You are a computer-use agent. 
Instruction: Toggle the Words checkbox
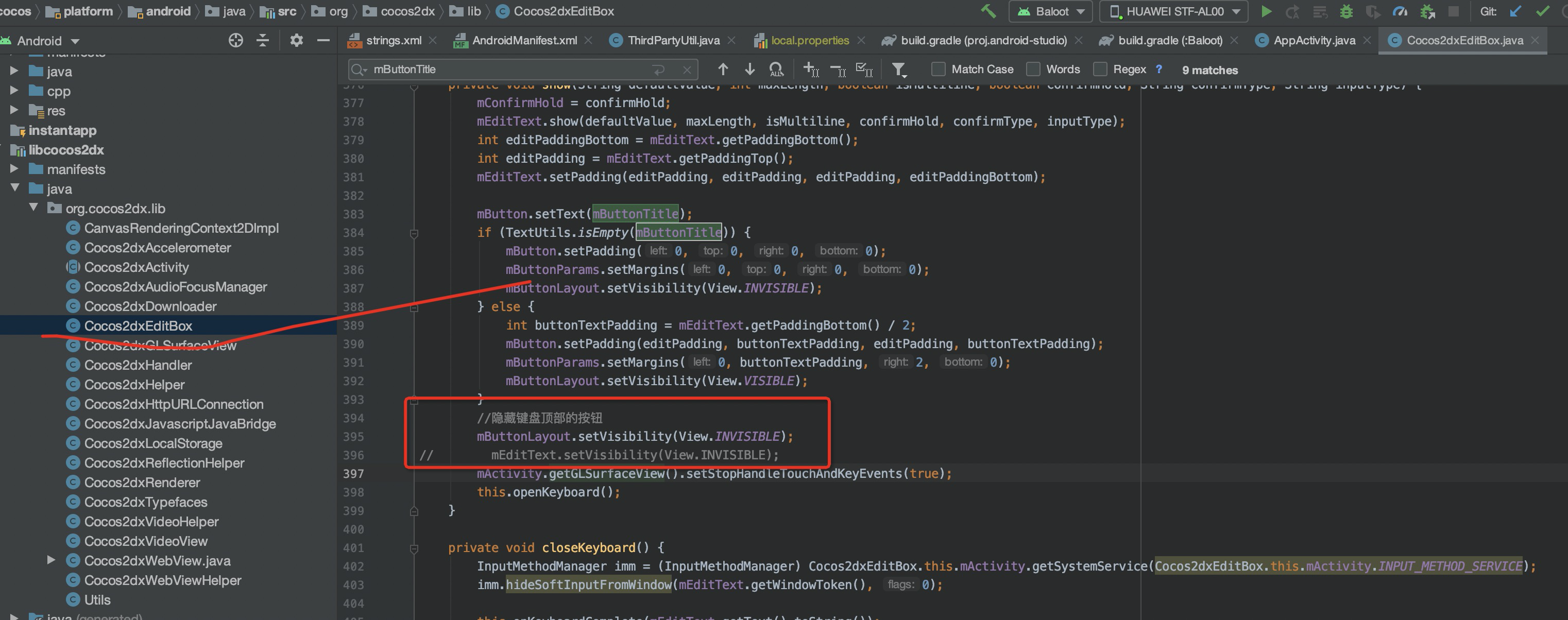1033,70
